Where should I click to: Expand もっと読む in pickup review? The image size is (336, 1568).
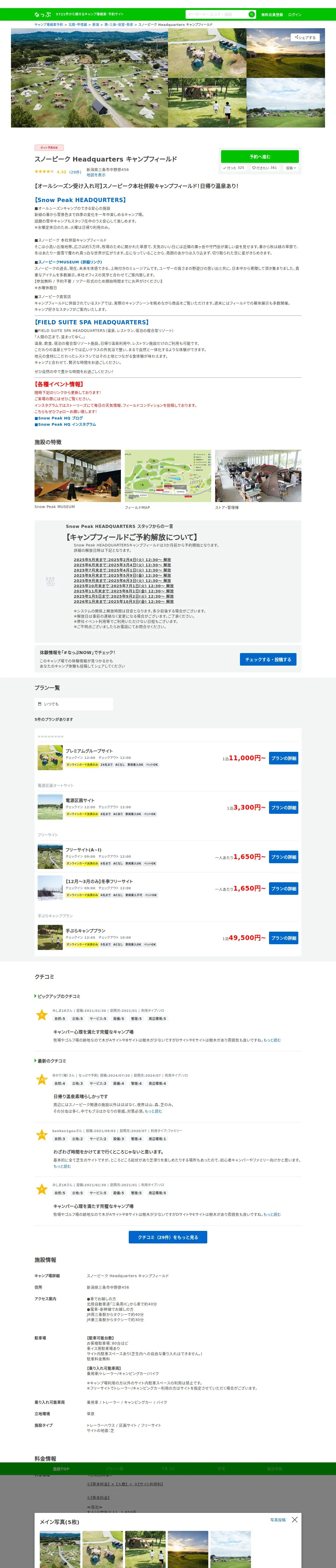[x=272, y=1040]
